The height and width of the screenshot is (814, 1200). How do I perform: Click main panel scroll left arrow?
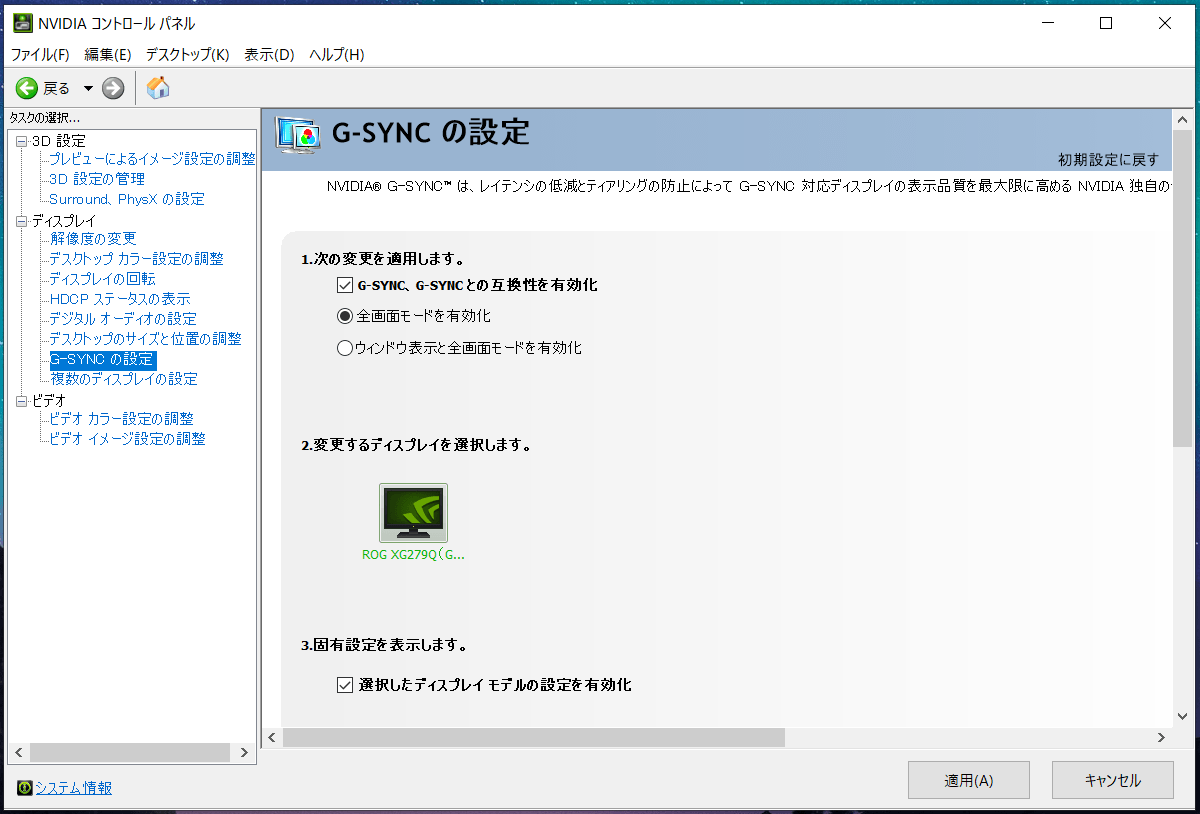pos(272,737)
